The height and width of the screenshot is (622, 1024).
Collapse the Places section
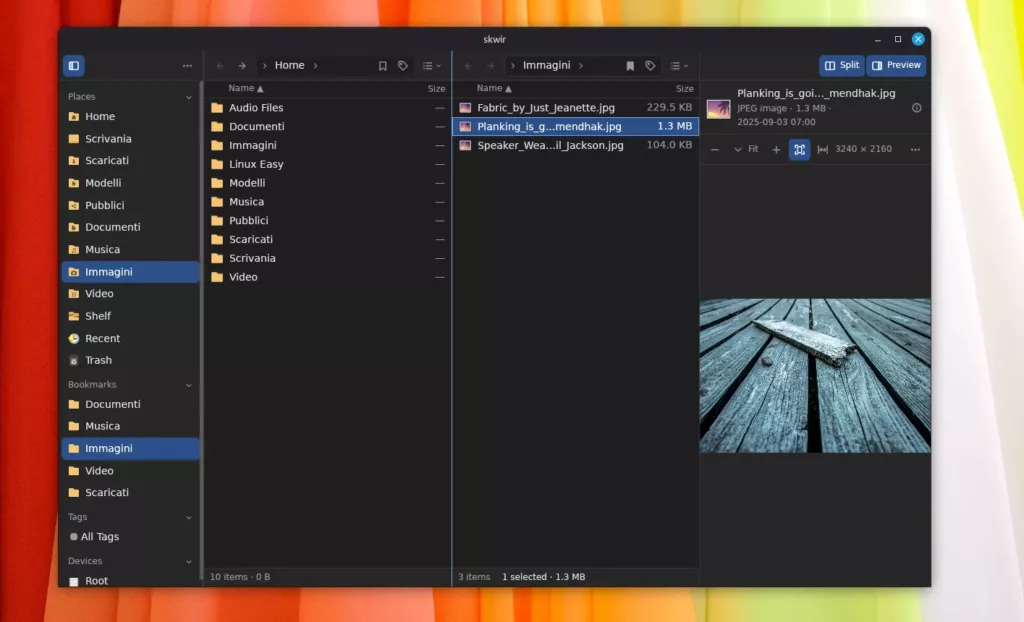(189, 97)
